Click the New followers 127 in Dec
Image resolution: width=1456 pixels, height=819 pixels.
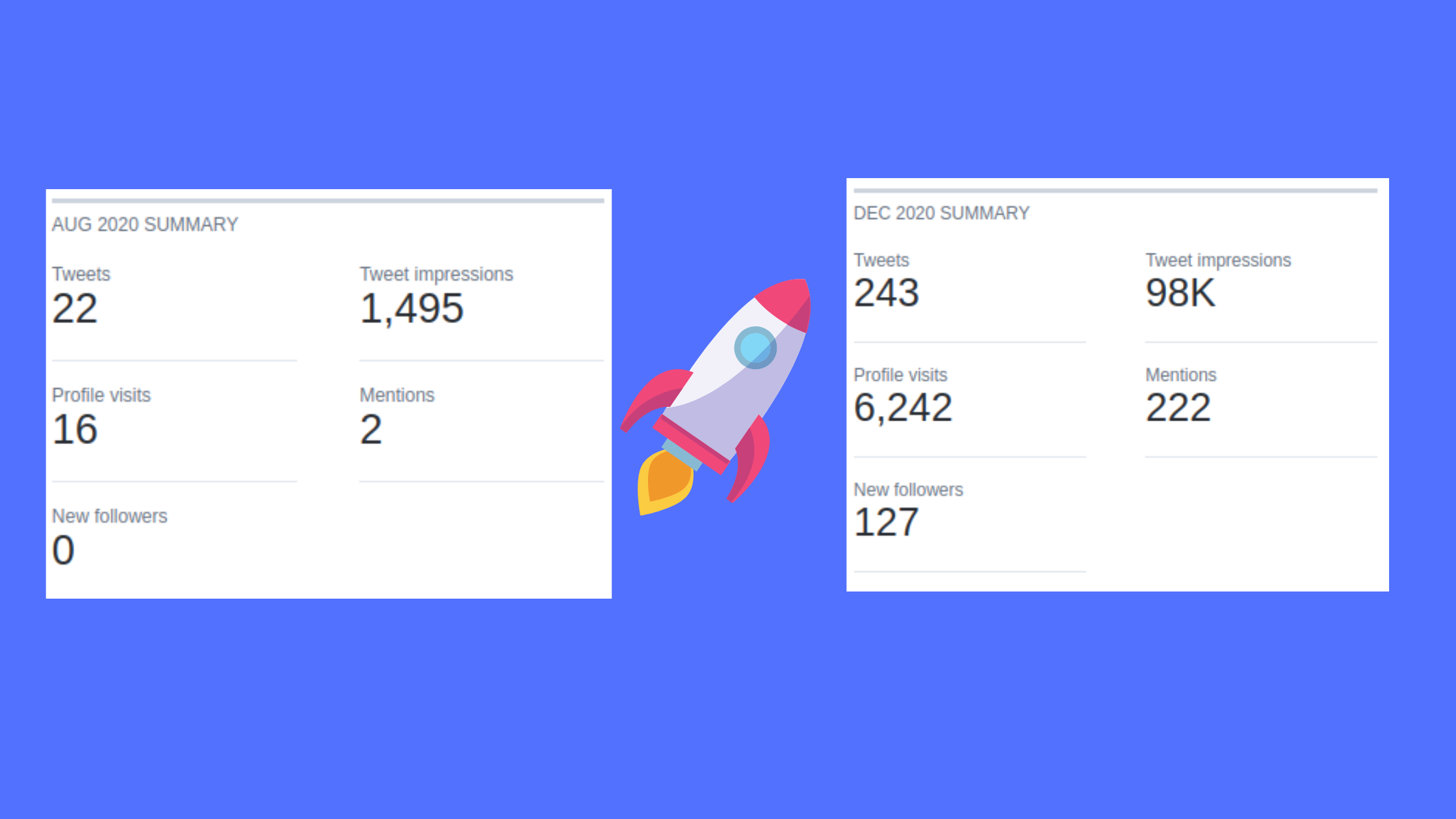pos(887,520)
